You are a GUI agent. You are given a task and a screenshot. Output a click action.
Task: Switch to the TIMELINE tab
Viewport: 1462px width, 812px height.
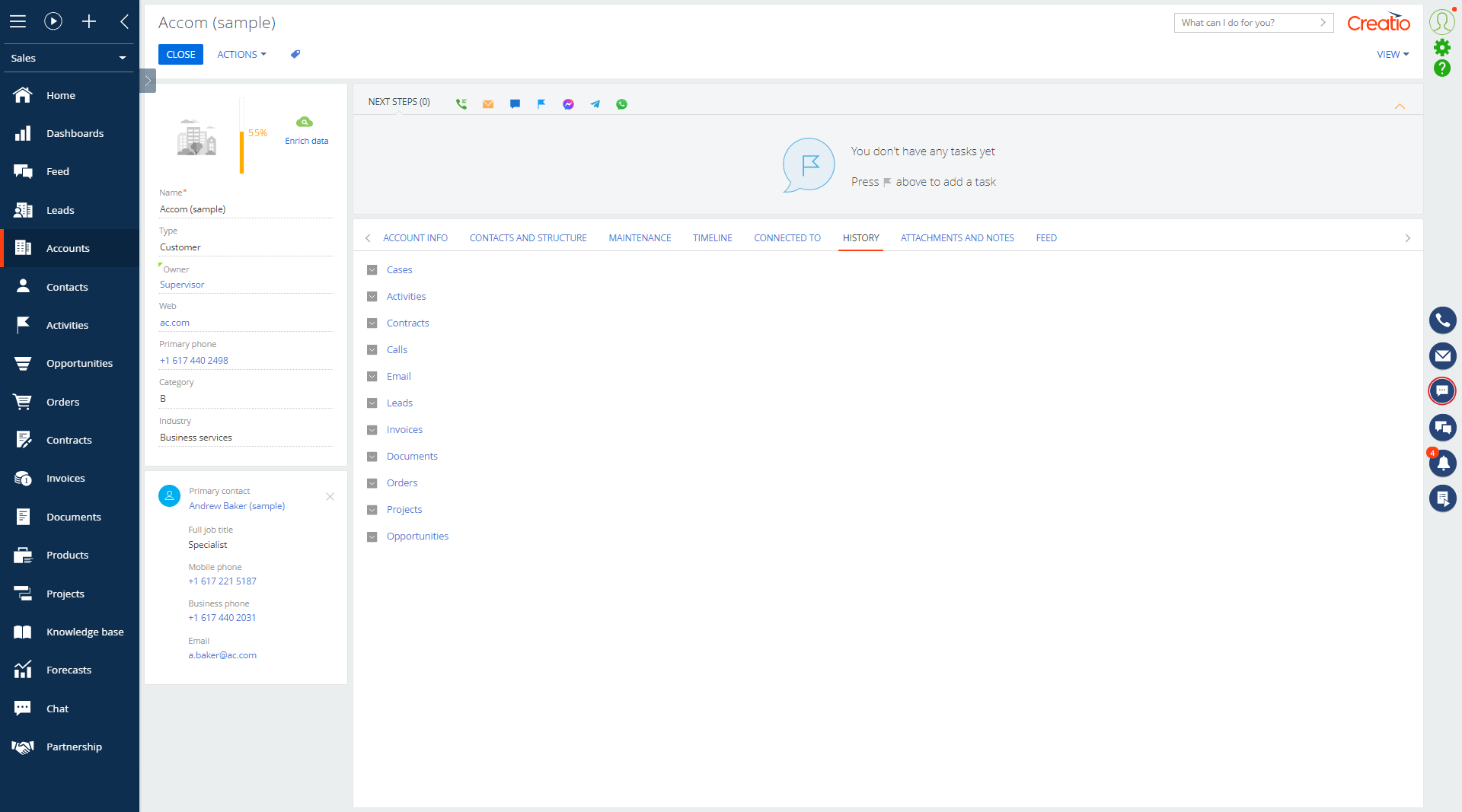(x=711, y=237)
